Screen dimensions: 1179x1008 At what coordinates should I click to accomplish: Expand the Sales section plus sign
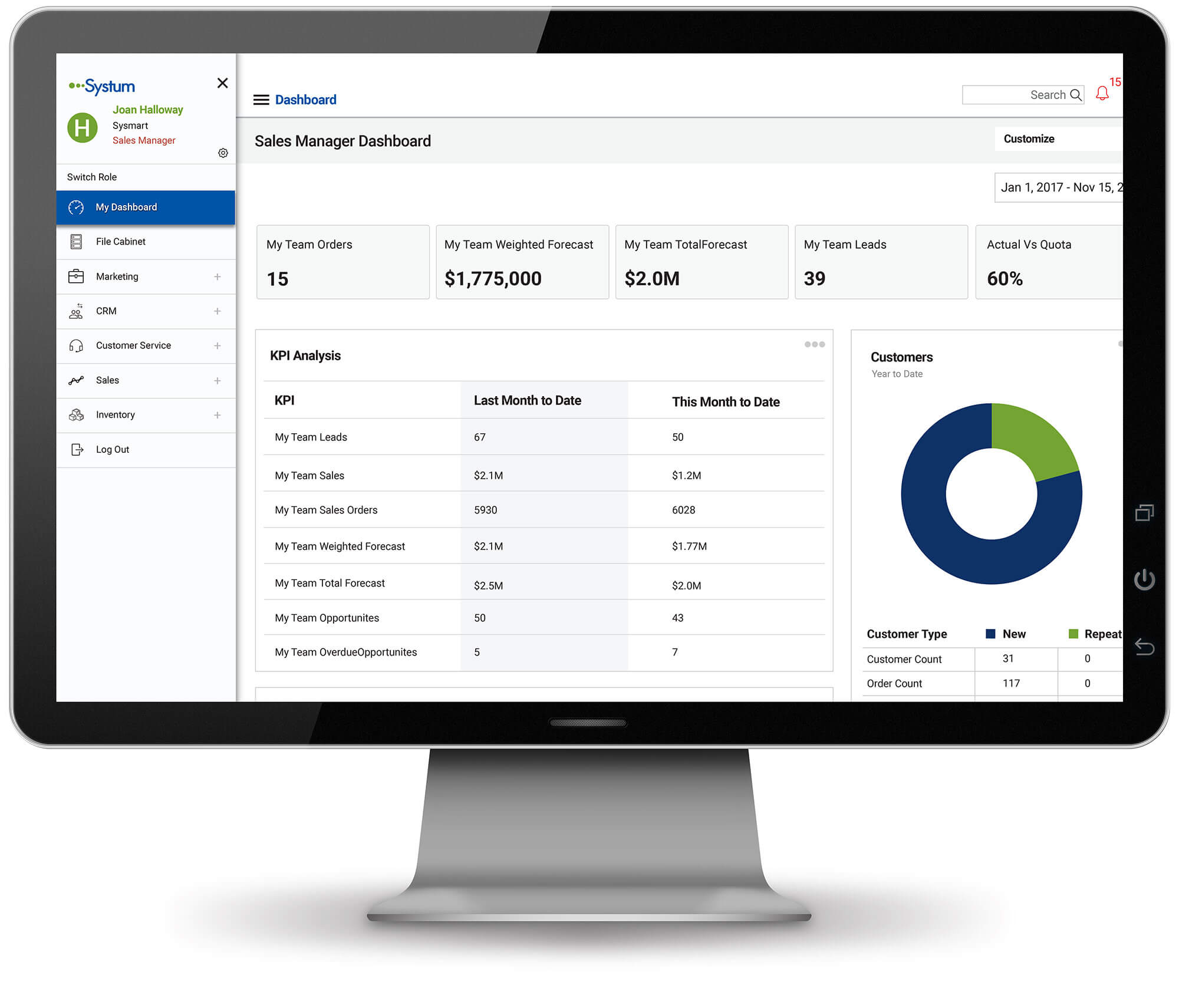pos(218,381)
